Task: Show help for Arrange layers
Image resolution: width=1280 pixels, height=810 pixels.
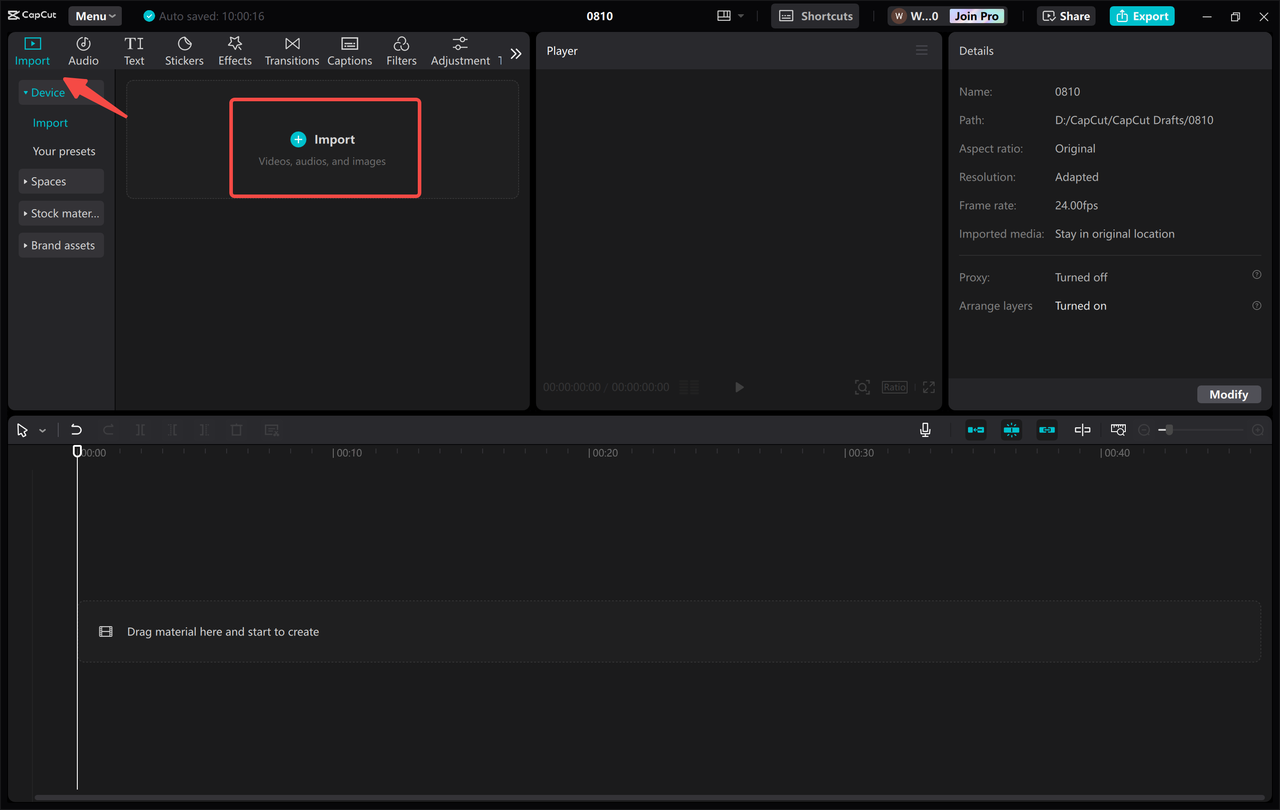Action: point(1257,305)
